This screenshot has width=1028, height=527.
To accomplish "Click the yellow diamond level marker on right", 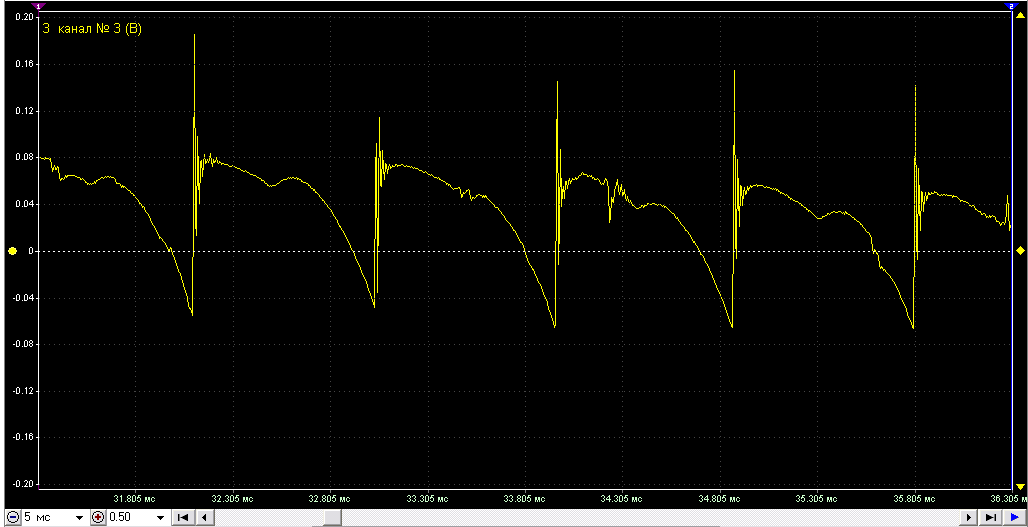I will (x=1019, y=251).
